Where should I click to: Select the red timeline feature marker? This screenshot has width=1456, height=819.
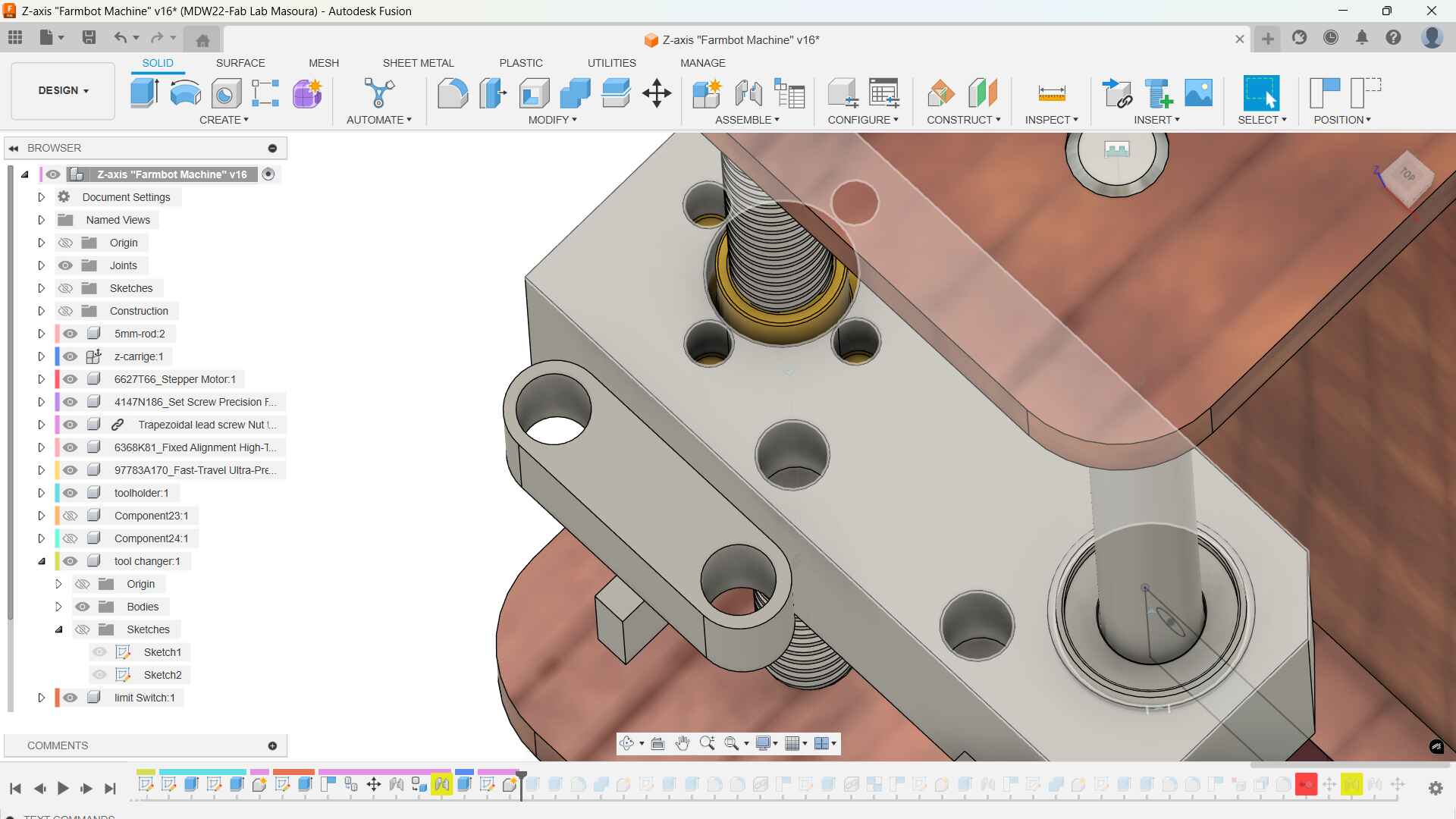point(1306,784)
